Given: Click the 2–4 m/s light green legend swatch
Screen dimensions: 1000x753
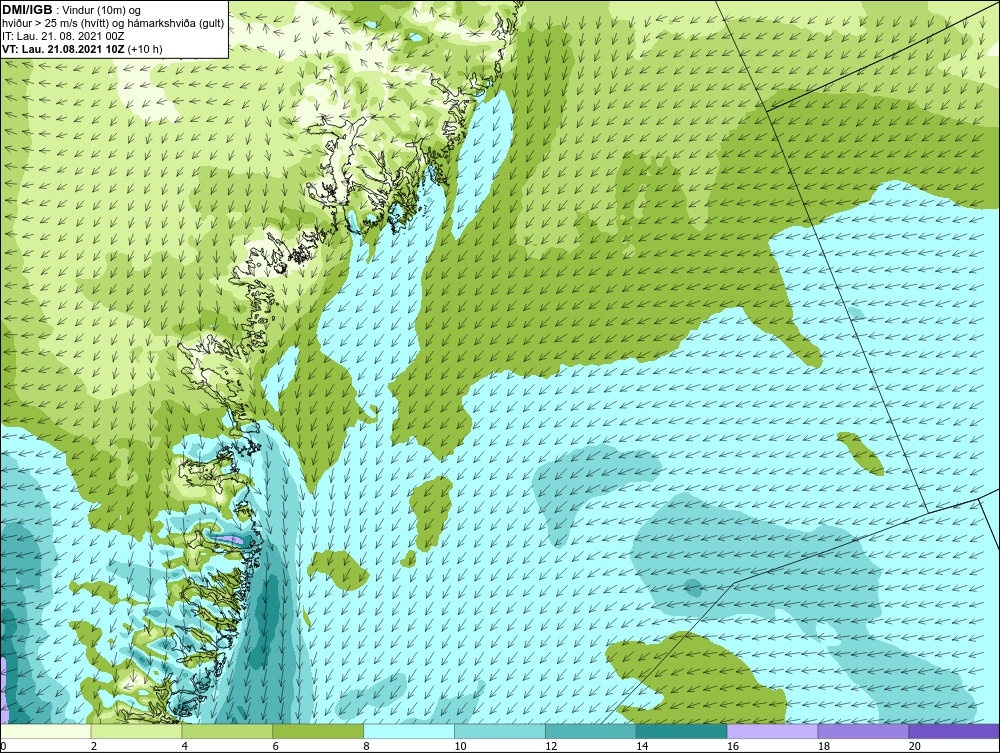Looking at the screenshot, I should pyautogui.click(x=136, y=731).
